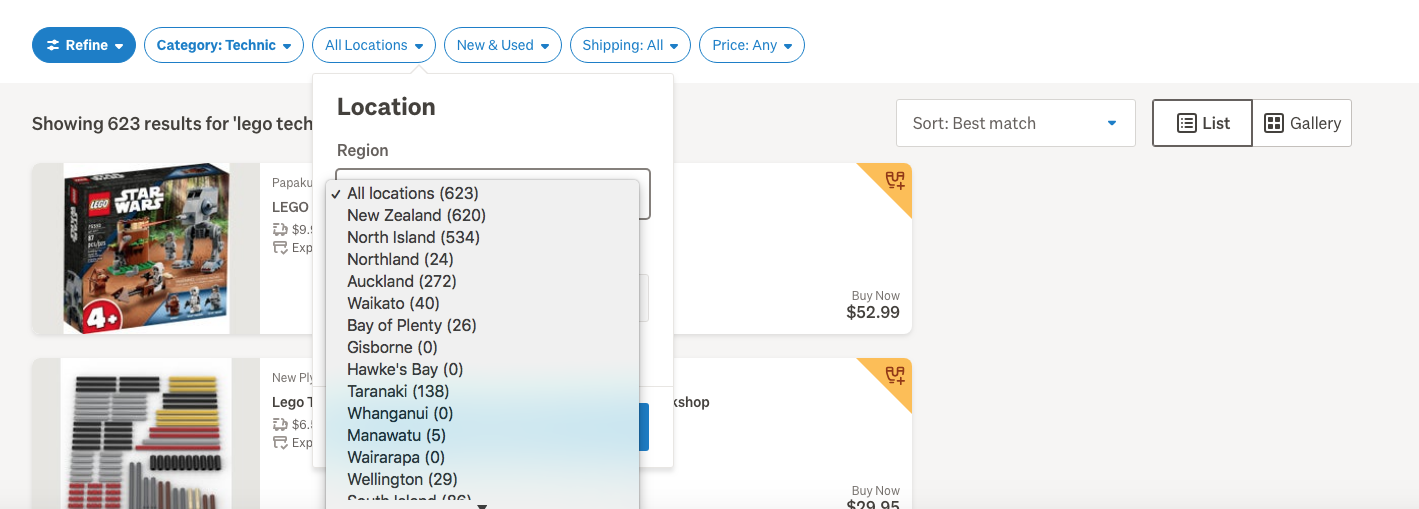1419x509 pixels.
Task: Switch to Gallery view
Action: pos(1302,123)
